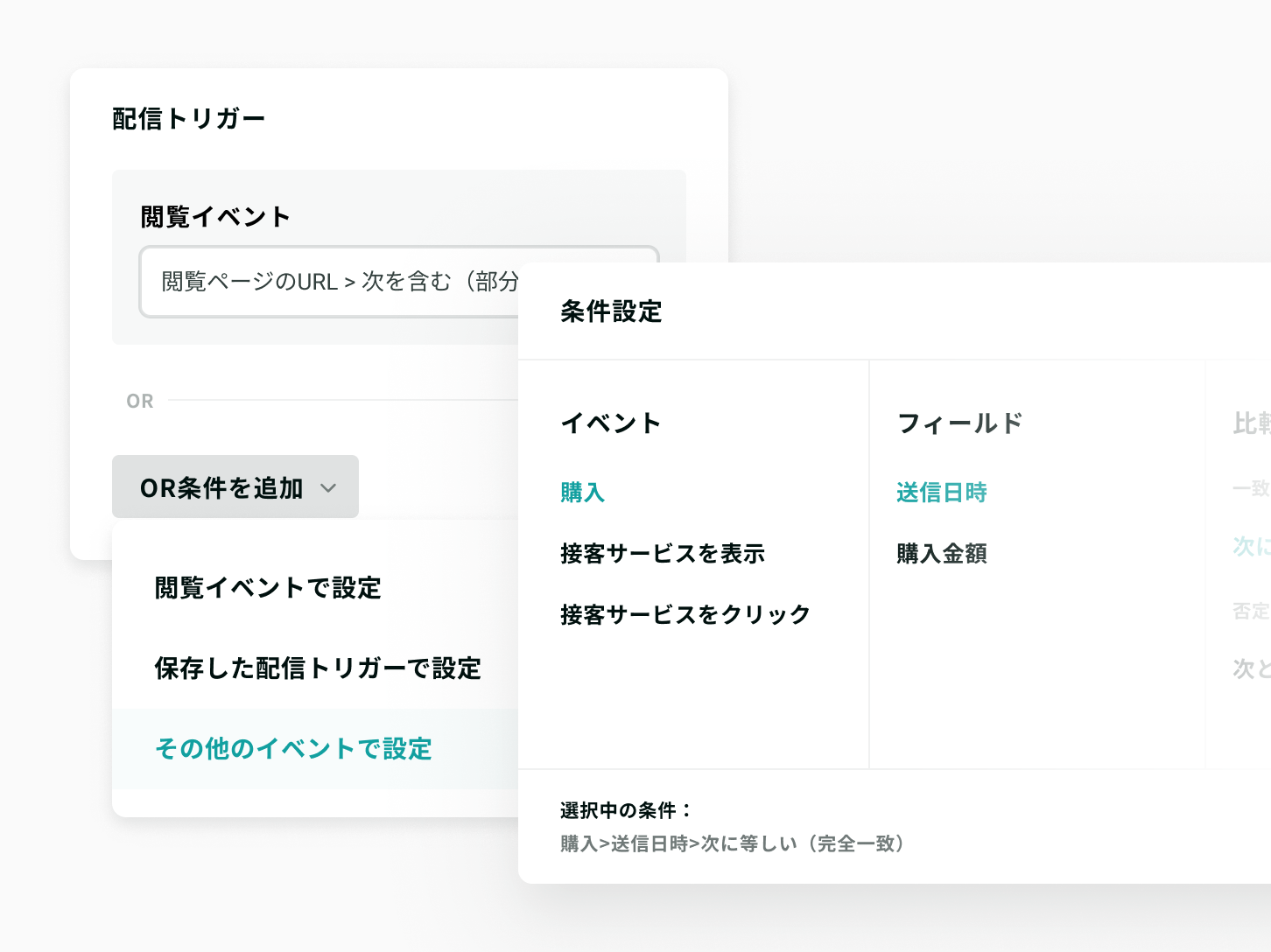Click the 条件設定 panel title
1271x952 pixels.
coord(611,311)
